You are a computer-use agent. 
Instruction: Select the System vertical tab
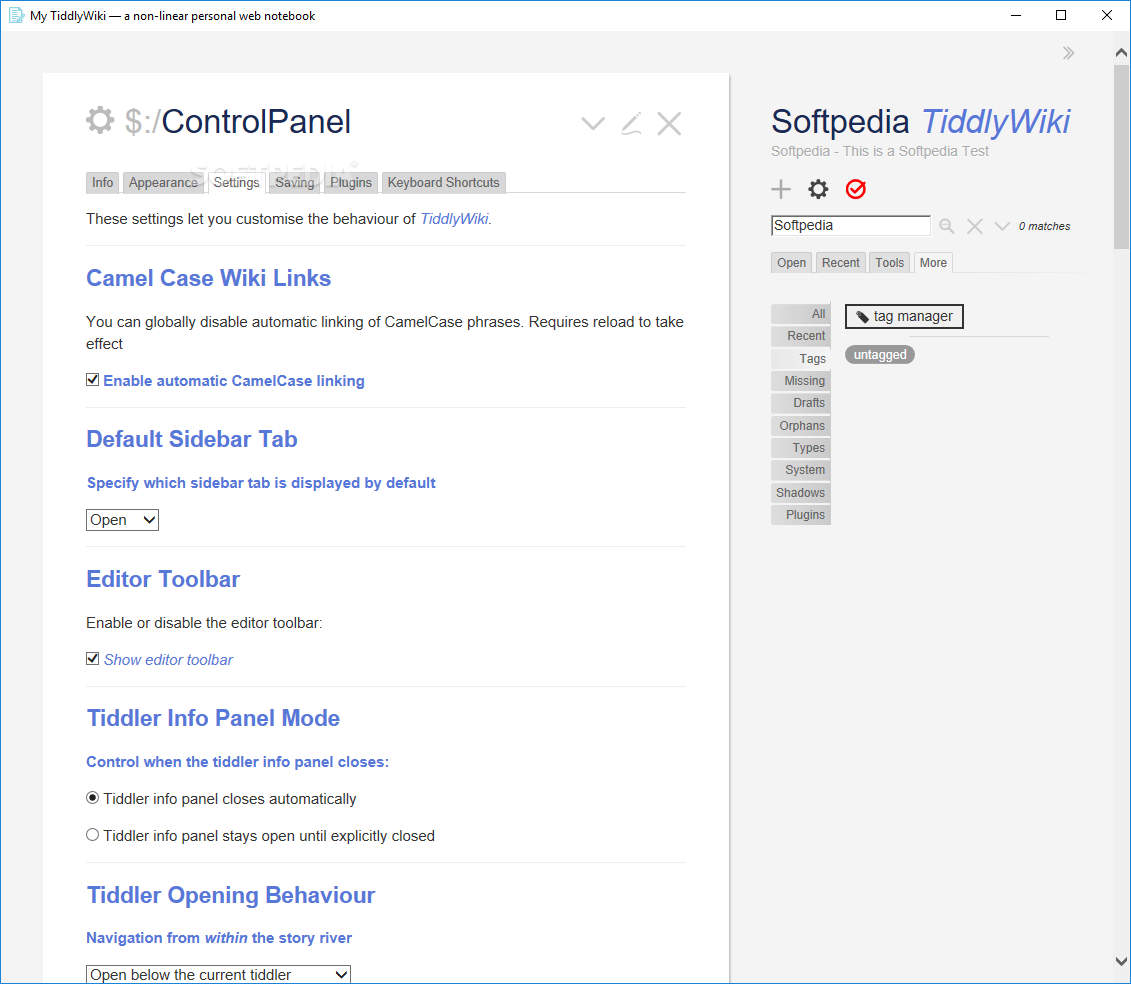[801, 470]
